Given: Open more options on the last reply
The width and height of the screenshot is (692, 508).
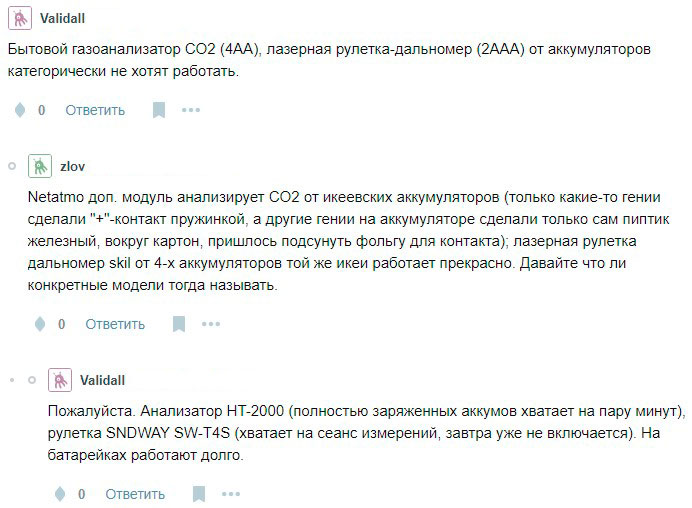Looking at the screenshot, I should click(231, 494).
